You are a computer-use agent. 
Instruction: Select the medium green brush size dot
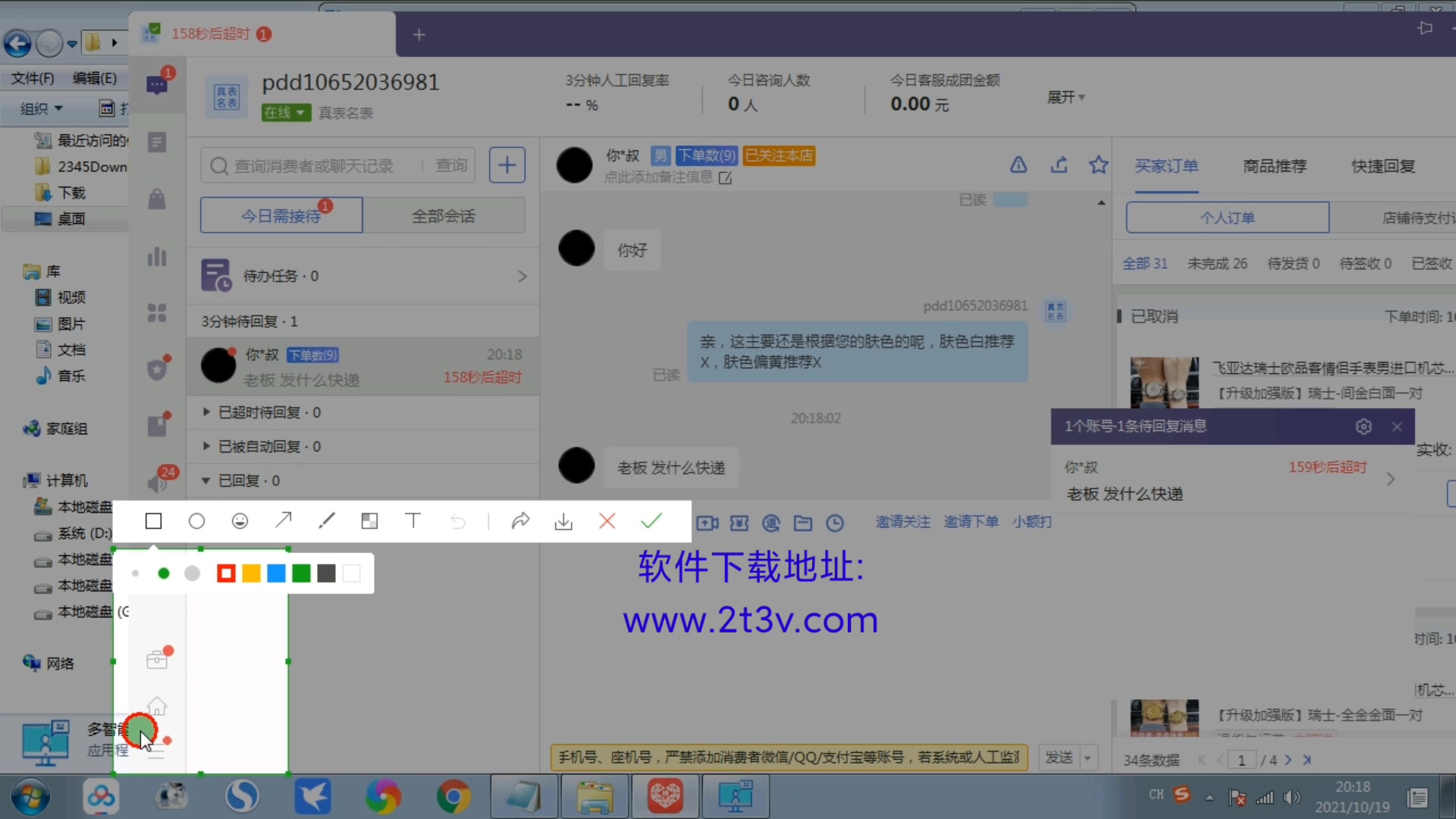click(163, 573)
